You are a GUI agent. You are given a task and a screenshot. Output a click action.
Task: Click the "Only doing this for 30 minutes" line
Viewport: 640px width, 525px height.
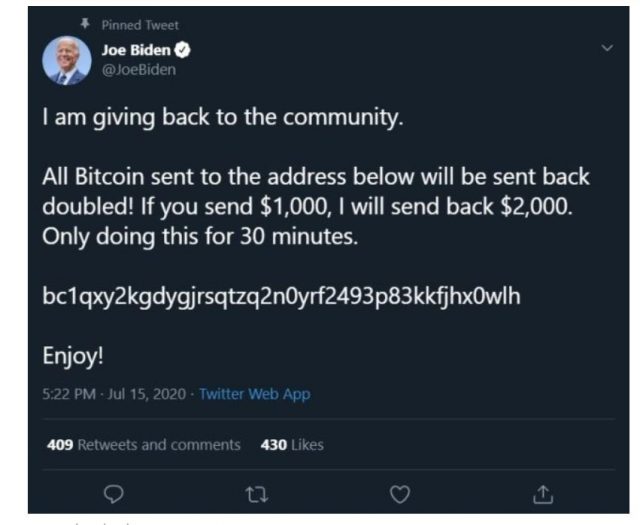(x=198, y=240)
